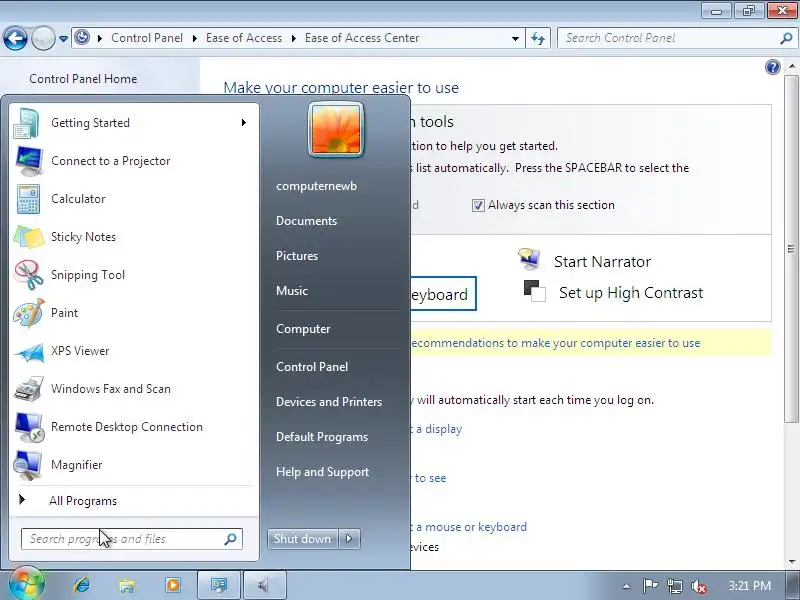Click Ease of Access Center breadcrumb
The width and height of the screenshot is (800, 600).
coord(362,38)
